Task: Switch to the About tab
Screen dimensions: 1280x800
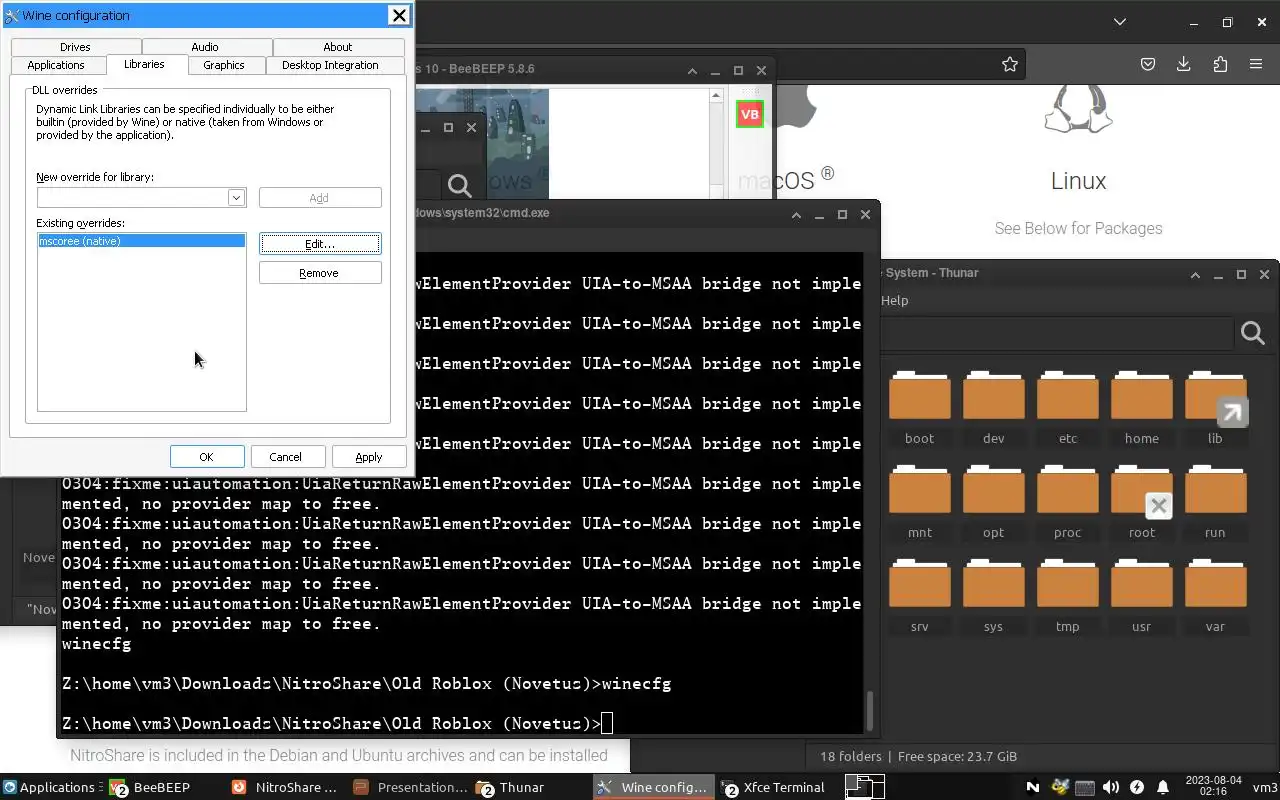Action: click(338, 47)
